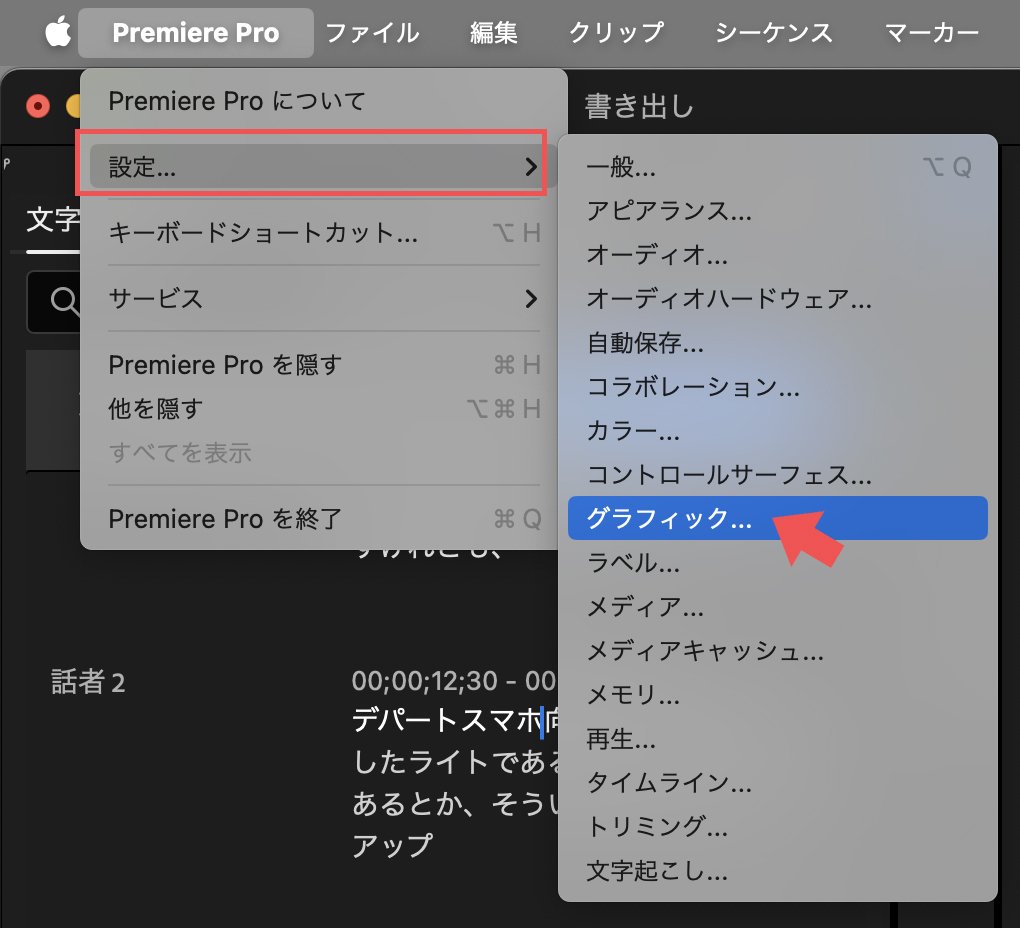
Task: Open タイムライン... settings
Action: (777, 782)
